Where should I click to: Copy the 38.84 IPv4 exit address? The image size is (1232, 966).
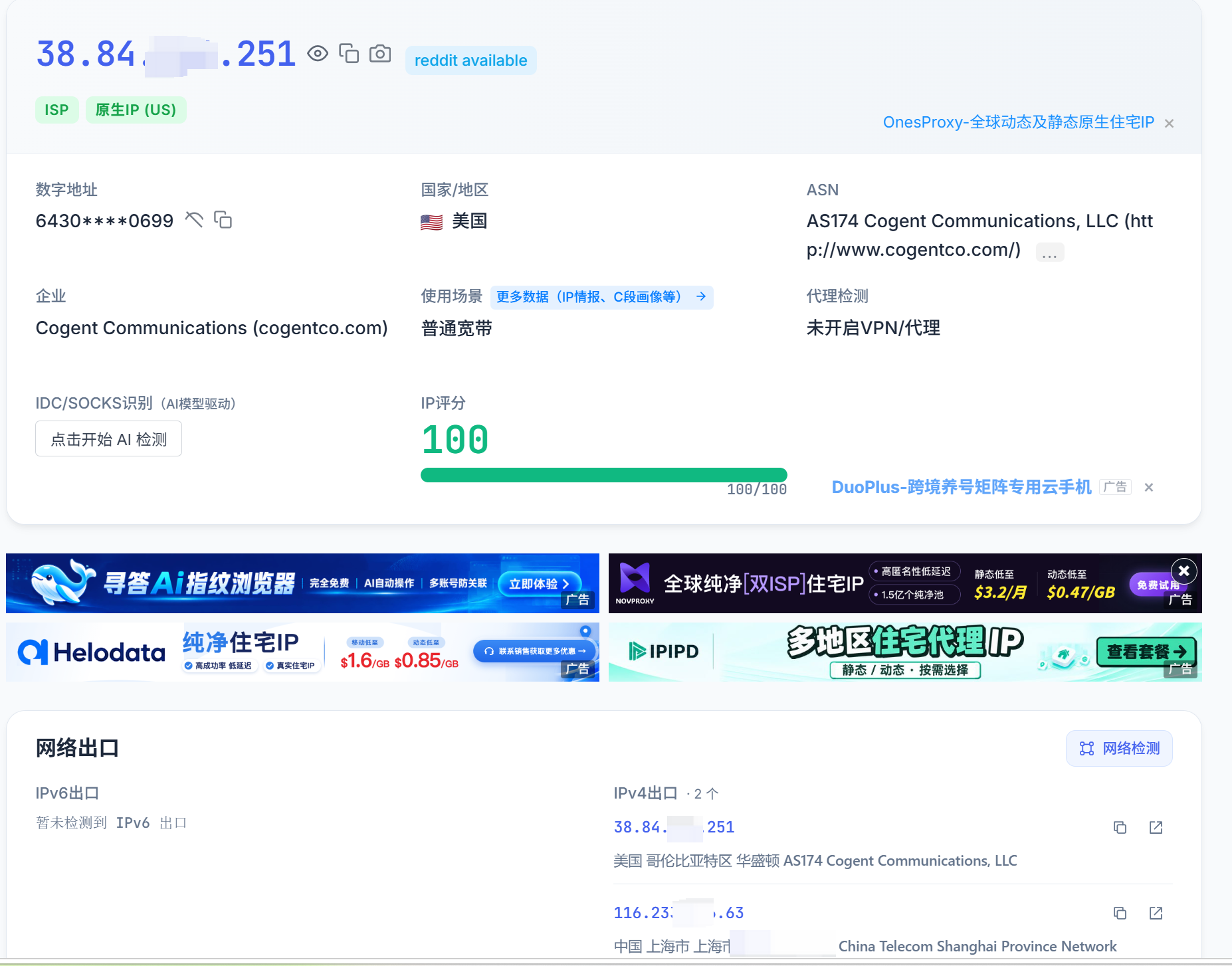pyautogui.click(x=1120, y=828)
